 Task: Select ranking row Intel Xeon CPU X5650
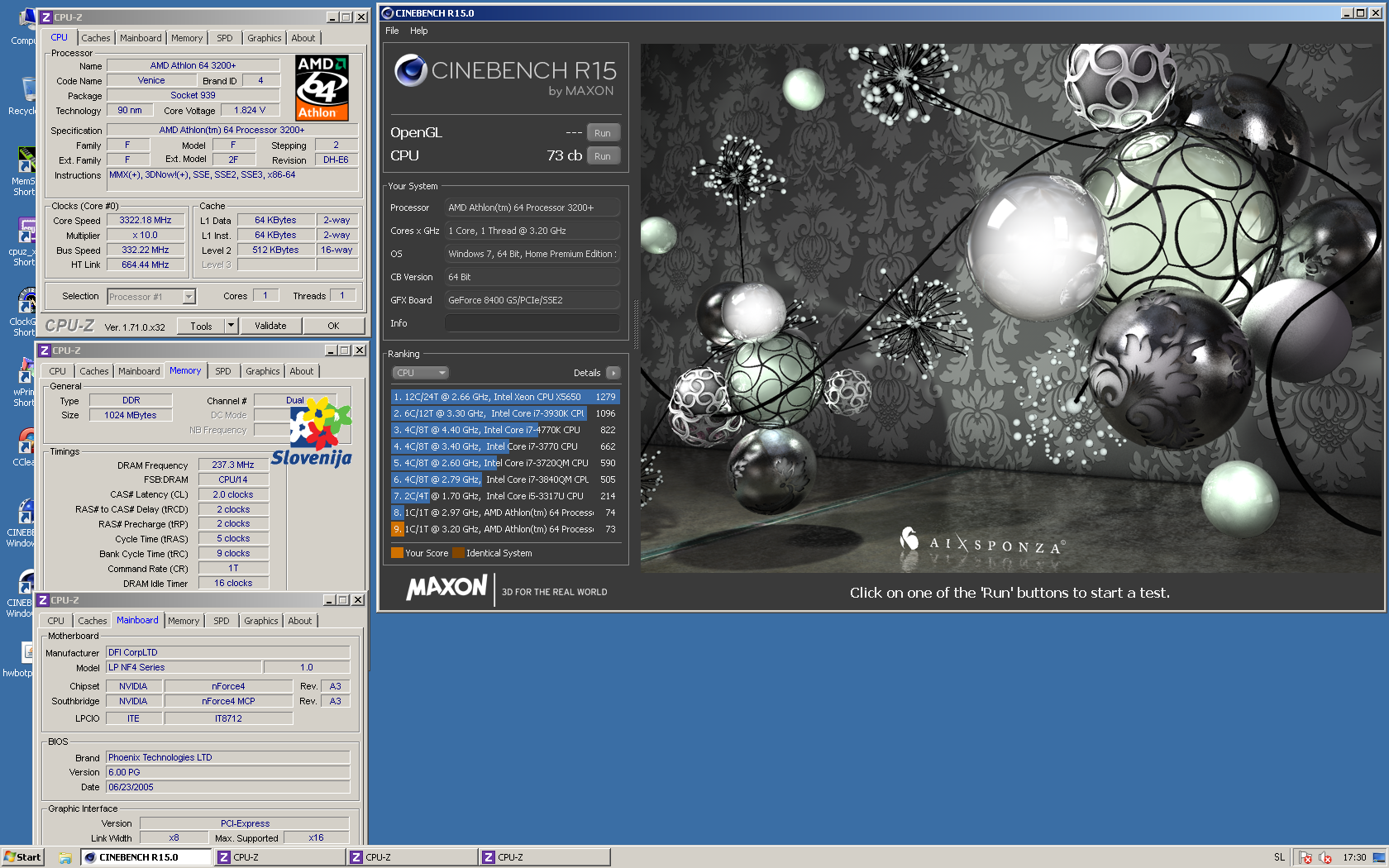click(x=505, y=397)
